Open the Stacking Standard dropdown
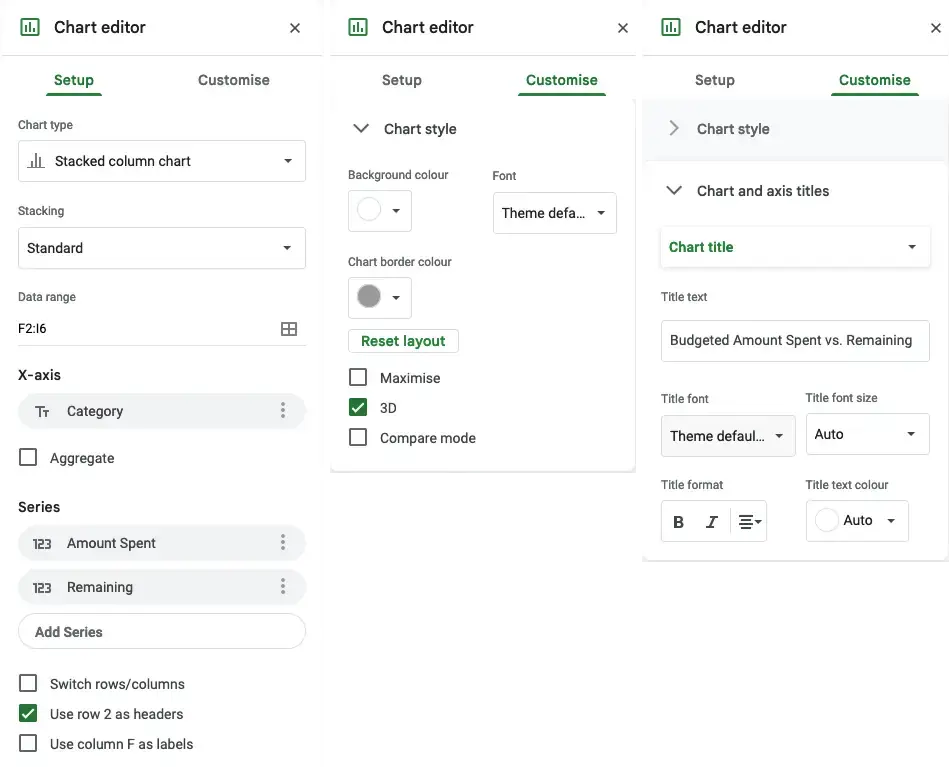This screenshot has height=768, width=950. (x=162, y=248)
